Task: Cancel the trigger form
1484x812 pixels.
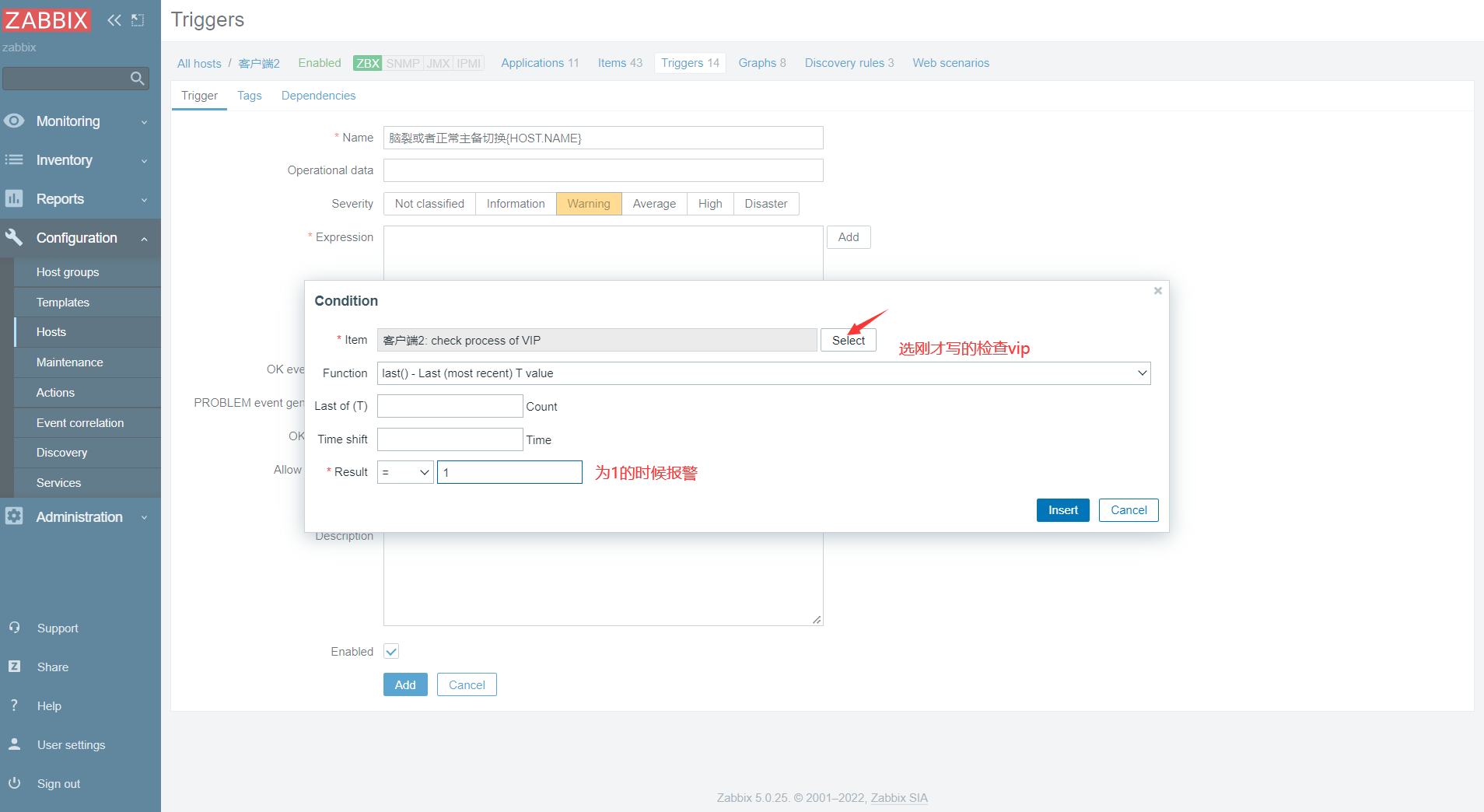Action: point(467,684)
